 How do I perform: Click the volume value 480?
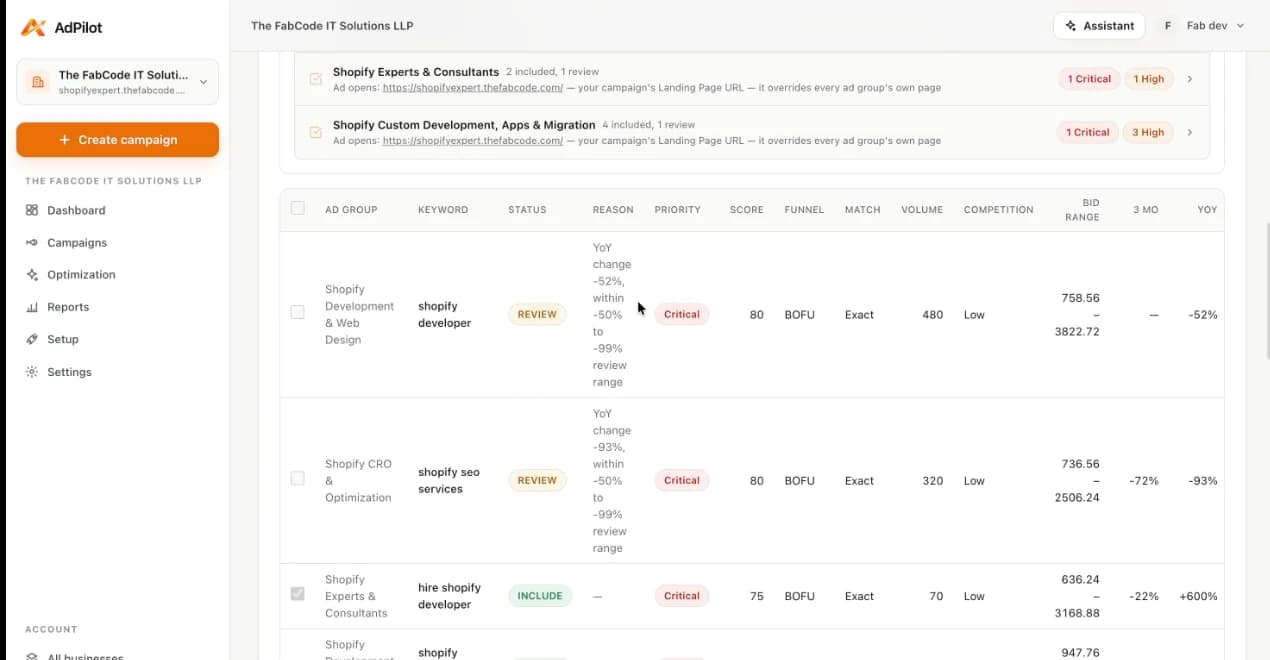tap(932, 315)
